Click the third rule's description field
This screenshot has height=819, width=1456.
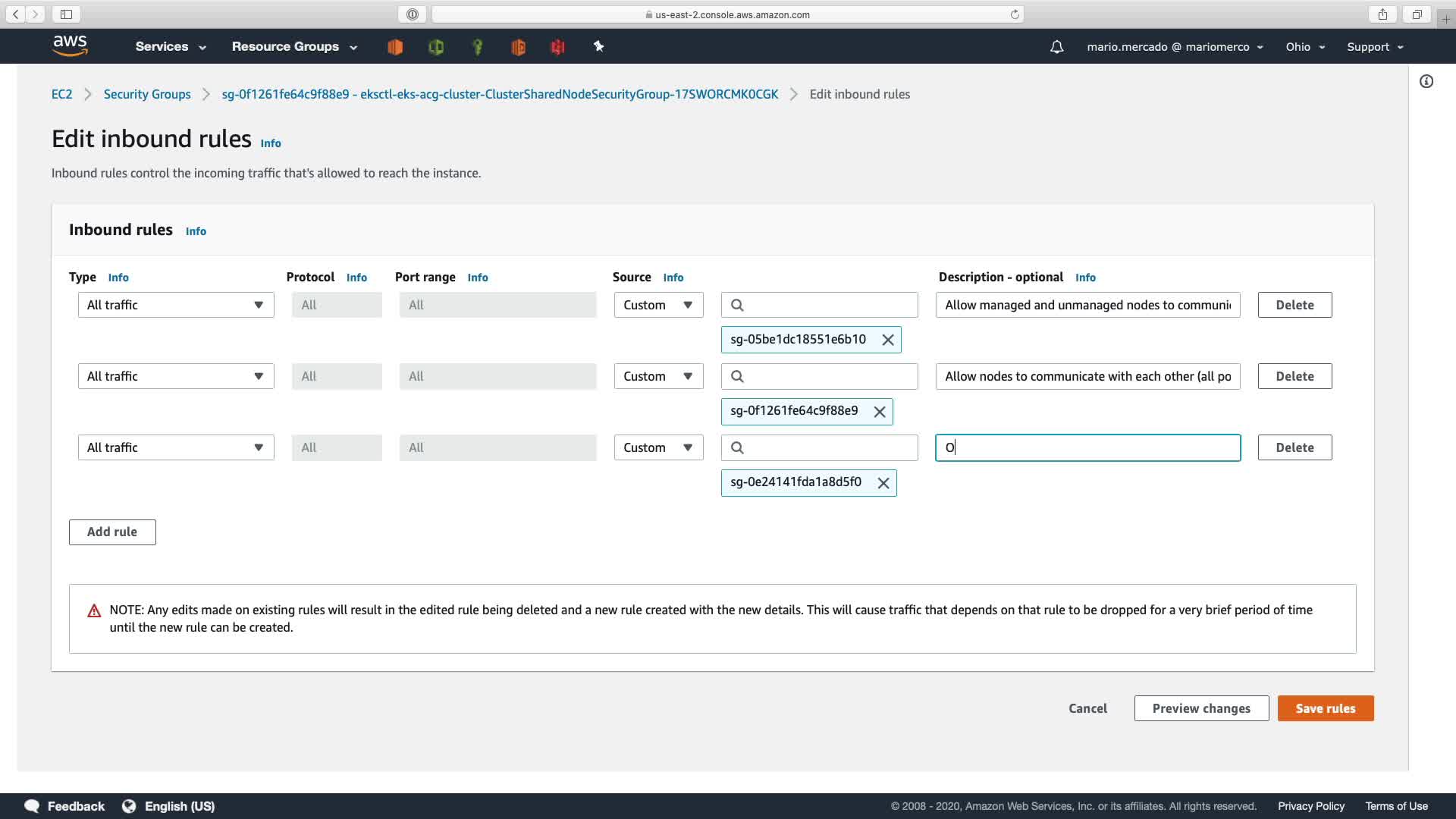[1087, 447]
